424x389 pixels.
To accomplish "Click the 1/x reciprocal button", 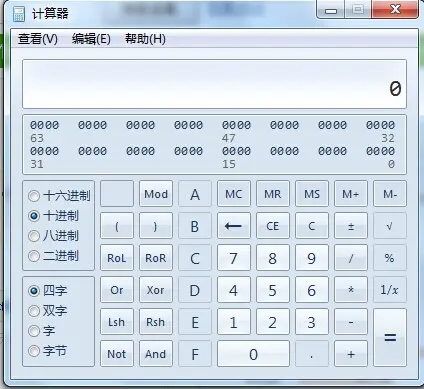I will tap(390, 290).
